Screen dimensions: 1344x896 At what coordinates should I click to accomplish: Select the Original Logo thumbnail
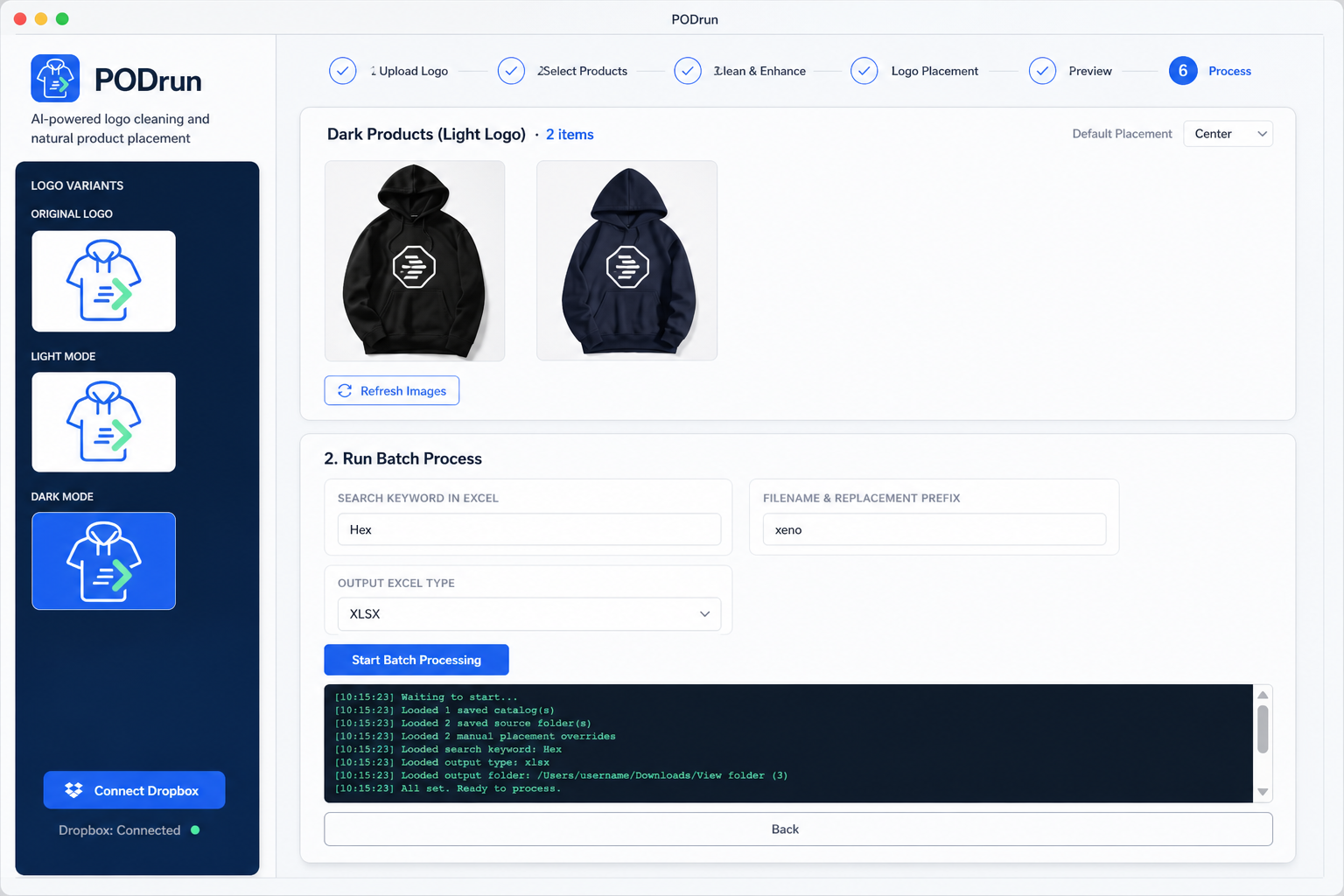click(x=104, y=281)
